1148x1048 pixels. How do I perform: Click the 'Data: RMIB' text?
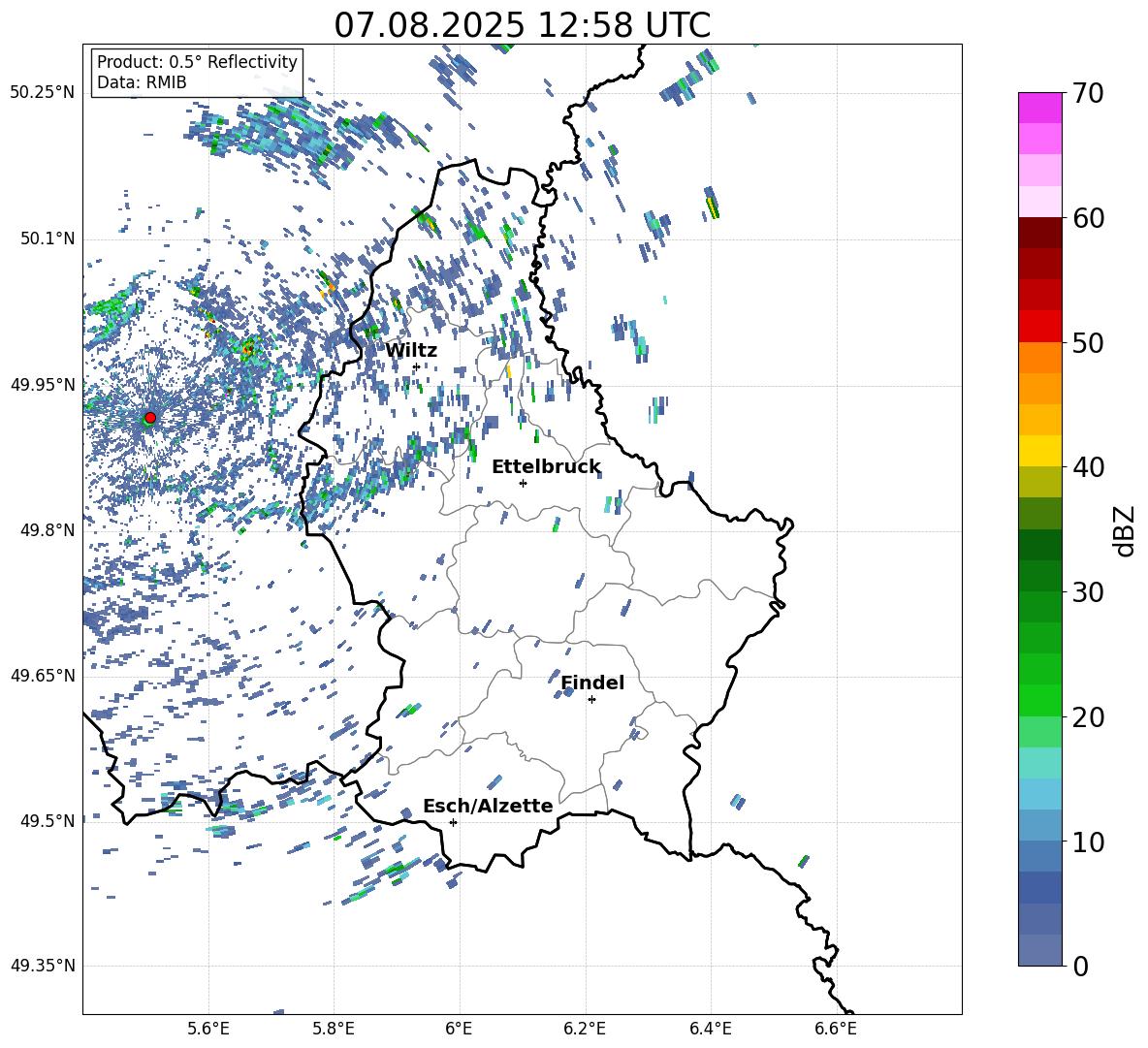(142, 82)
